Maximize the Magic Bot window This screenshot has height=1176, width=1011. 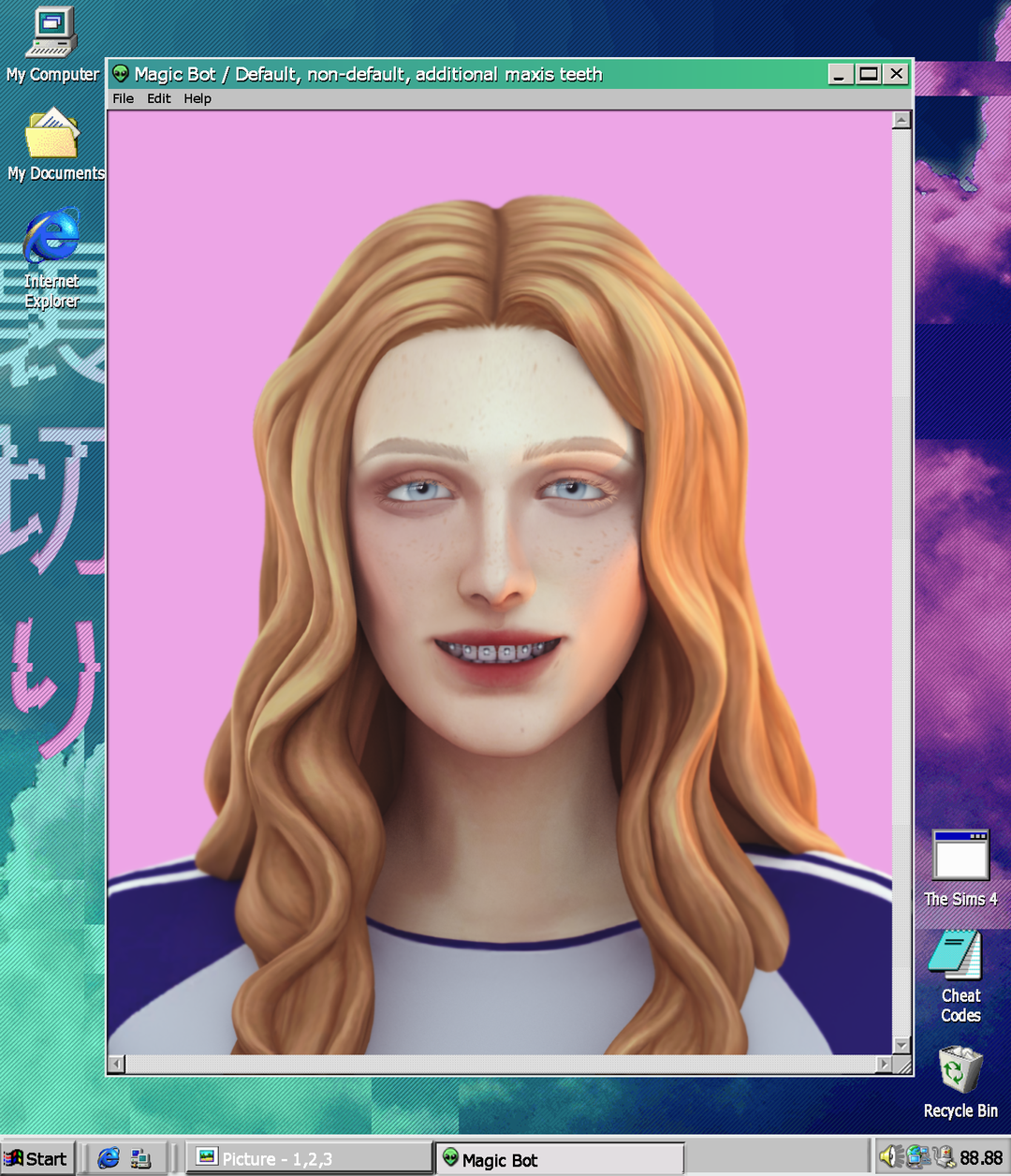868,74
